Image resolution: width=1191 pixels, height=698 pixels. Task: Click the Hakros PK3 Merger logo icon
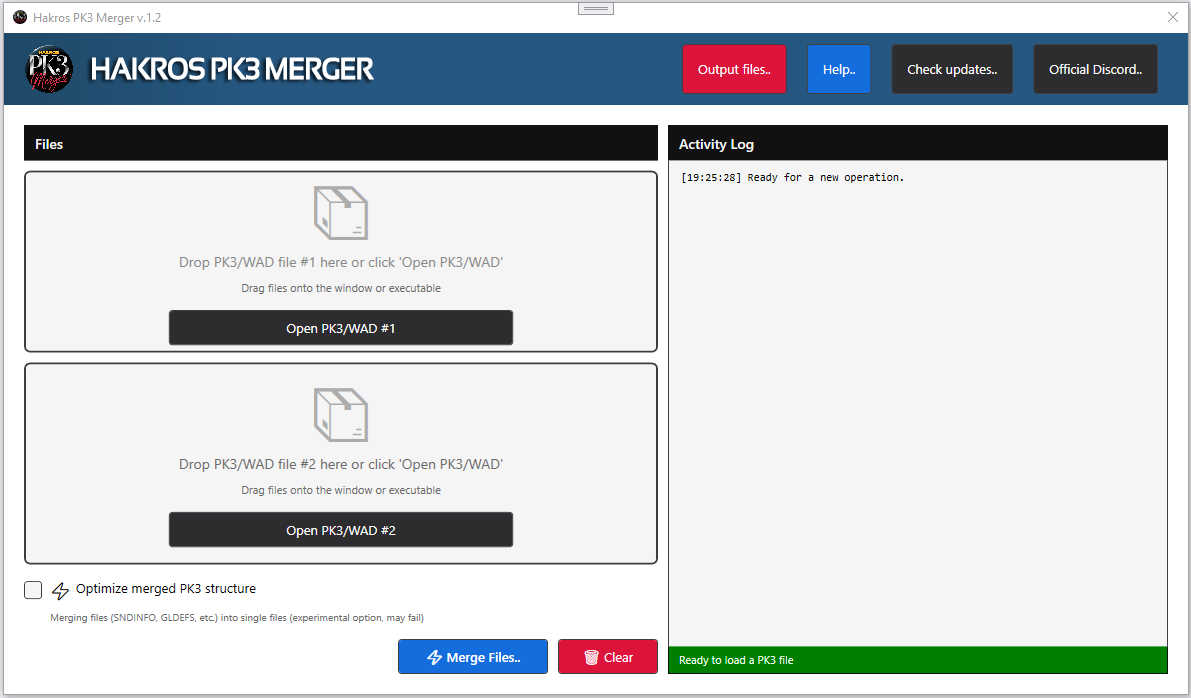coord(49,69)
